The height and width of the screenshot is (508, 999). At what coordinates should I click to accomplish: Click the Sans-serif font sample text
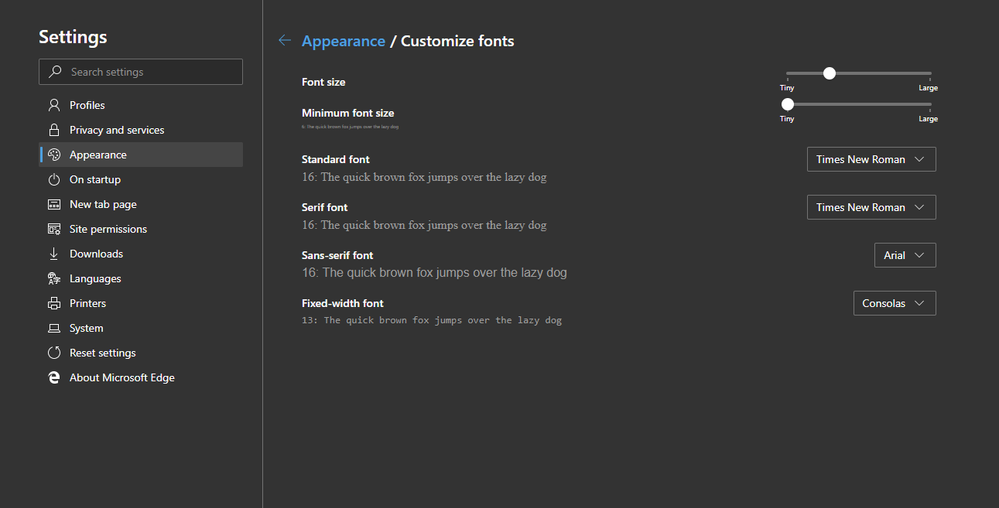click(x=435, y=273)
